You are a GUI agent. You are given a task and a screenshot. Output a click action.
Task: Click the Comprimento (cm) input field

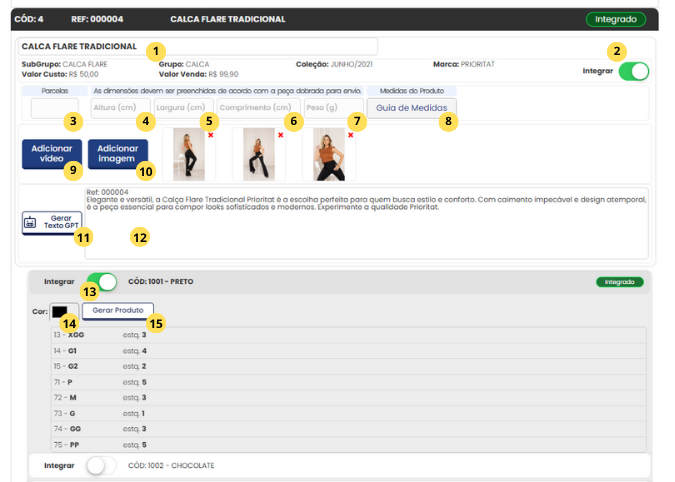258,108
